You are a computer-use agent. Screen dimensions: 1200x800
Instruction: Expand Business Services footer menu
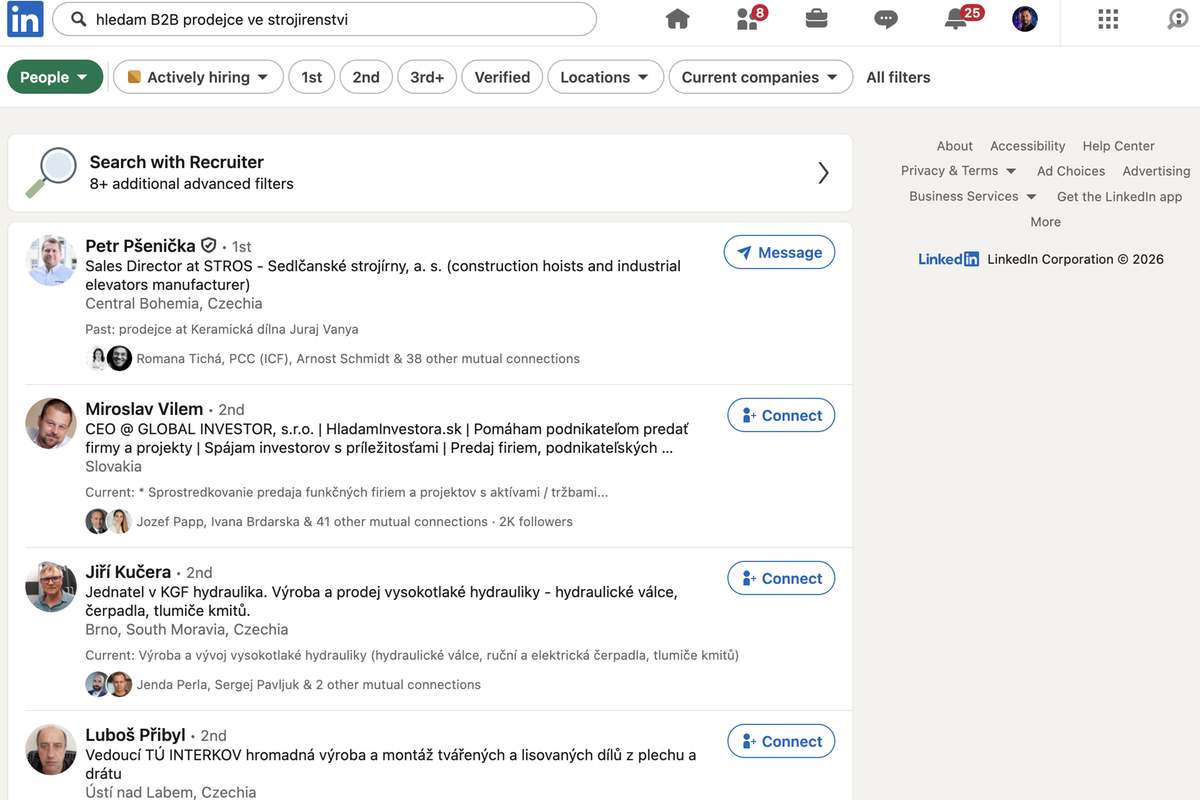[973, 196]
